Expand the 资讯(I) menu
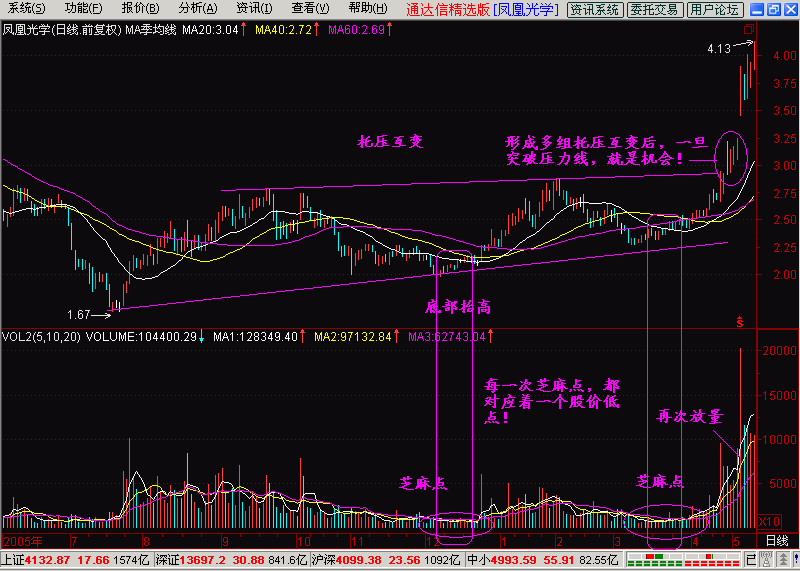The height and width of the screenshot is (571, 800). point(254,9)
